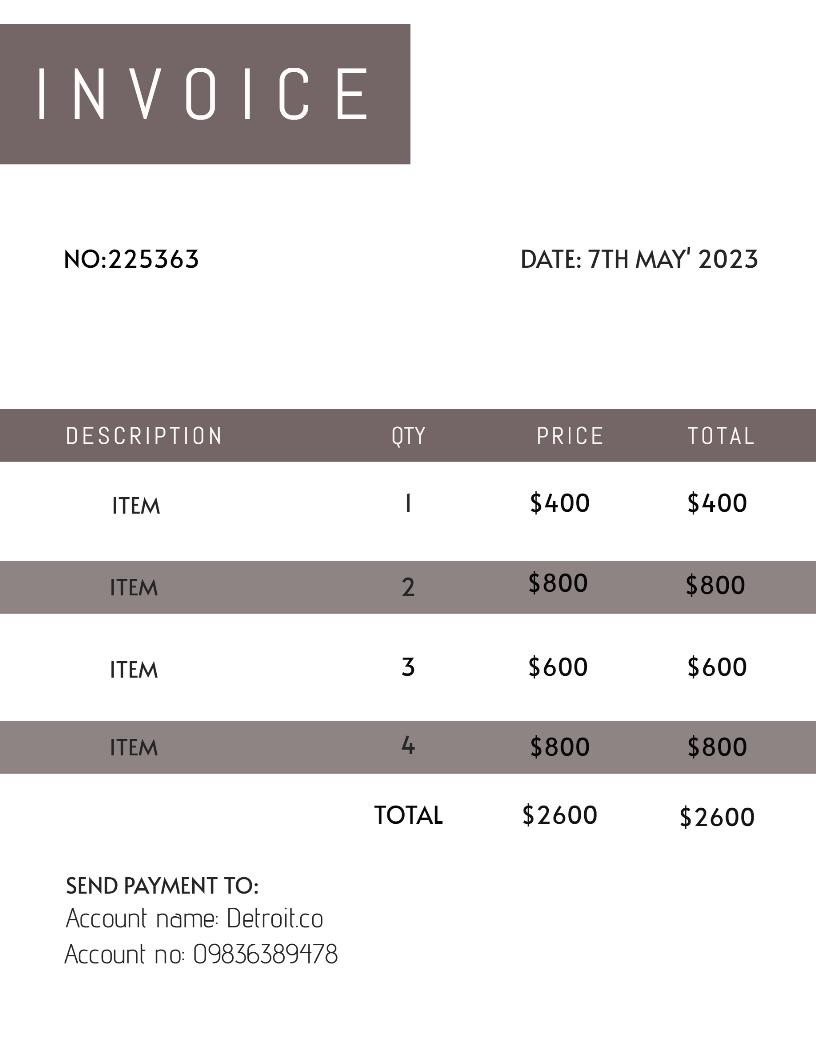The image size is (816, 1056).
Task: Click quantity value 4 in the table
Action: (x=408, y=746)
